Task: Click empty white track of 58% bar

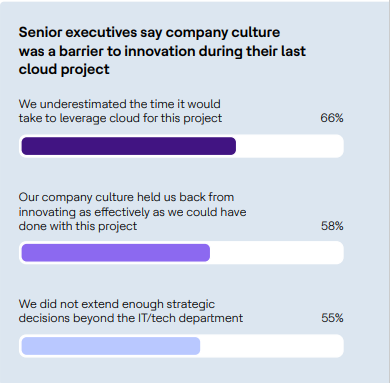Action: tap(277, 253)
